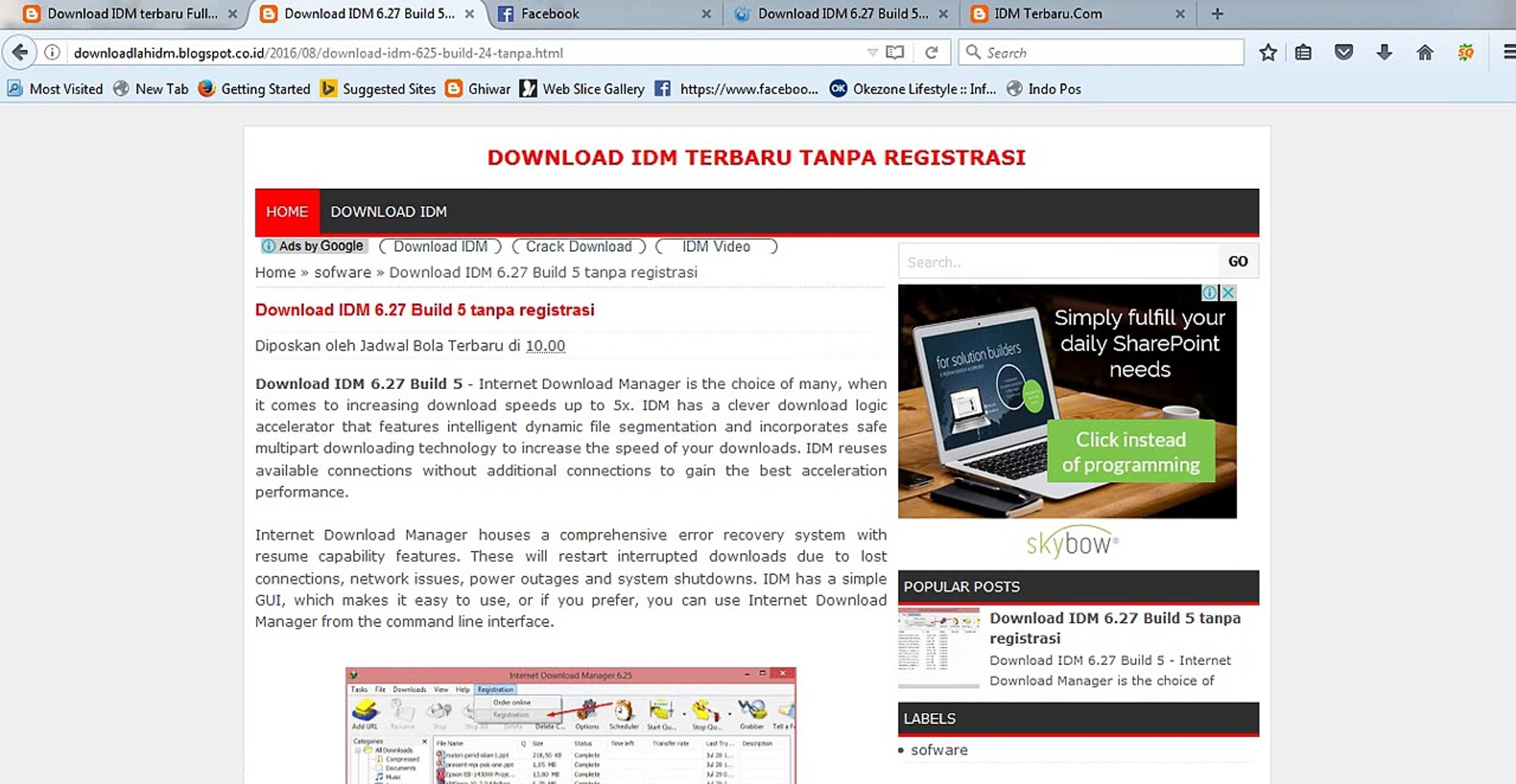The image size is (1516, 784).
Task: Open the Downloads arrow icon
Action: pyautogui.click(x=1385, y=52)
